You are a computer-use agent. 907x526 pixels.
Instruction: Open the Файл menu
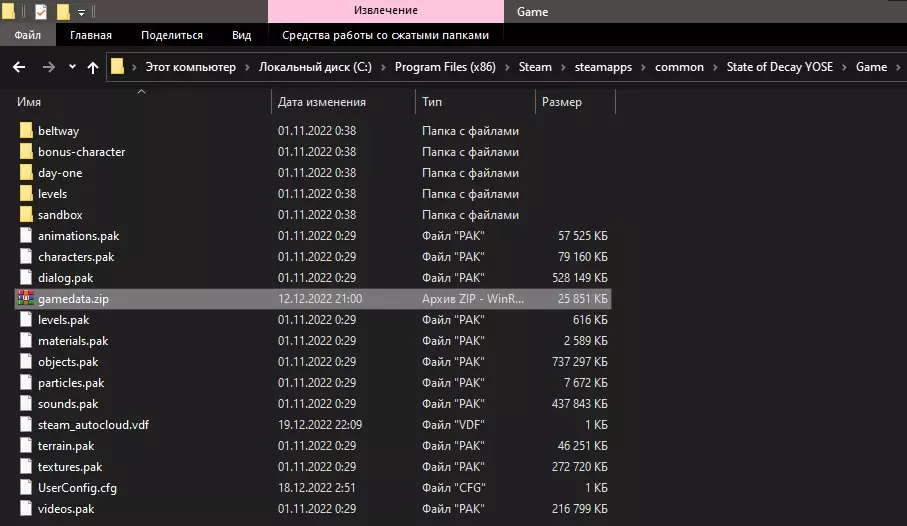(x=28, y=35)
